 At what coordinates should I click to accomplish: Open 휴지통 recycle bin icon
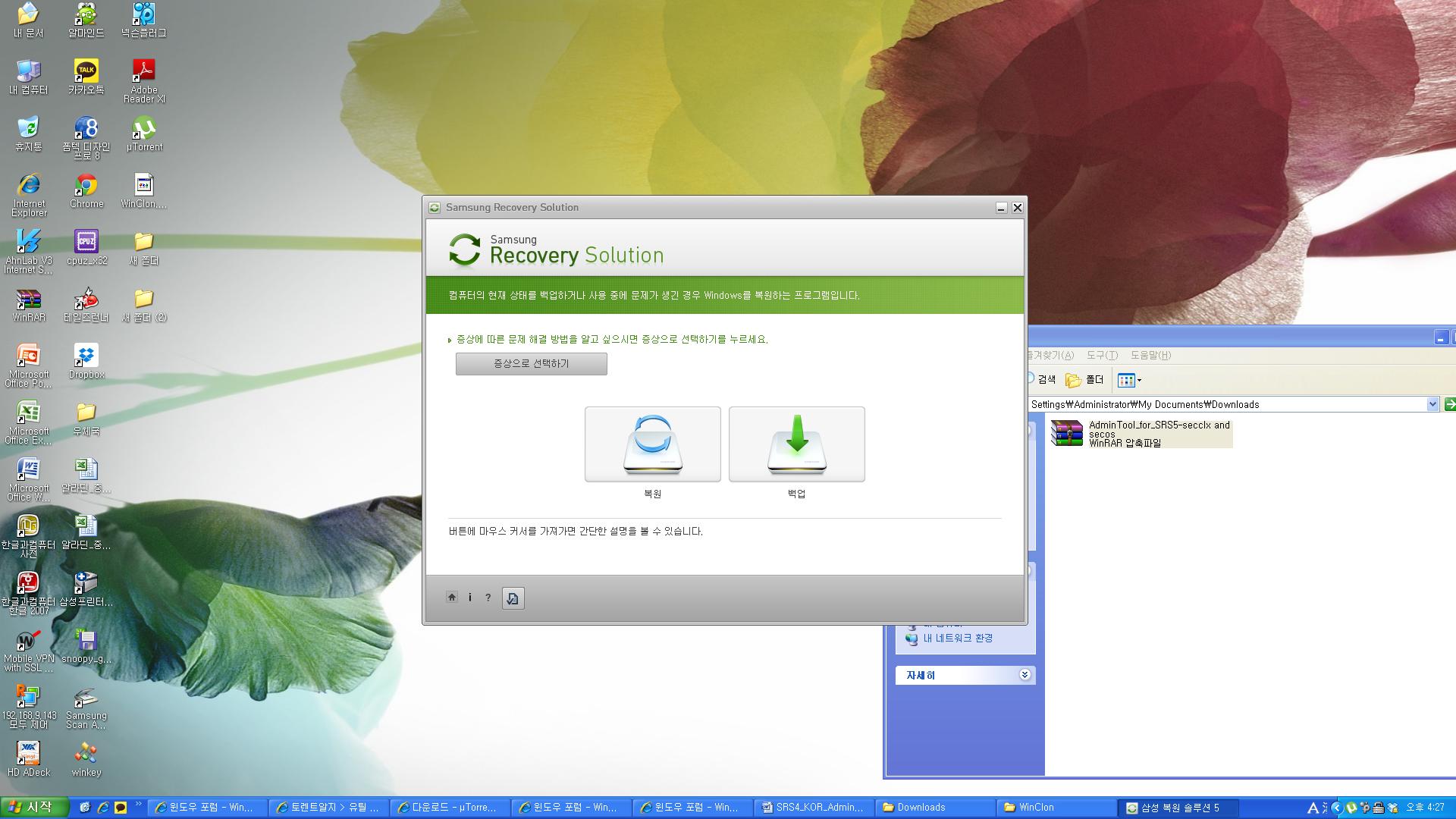(29, 134)
